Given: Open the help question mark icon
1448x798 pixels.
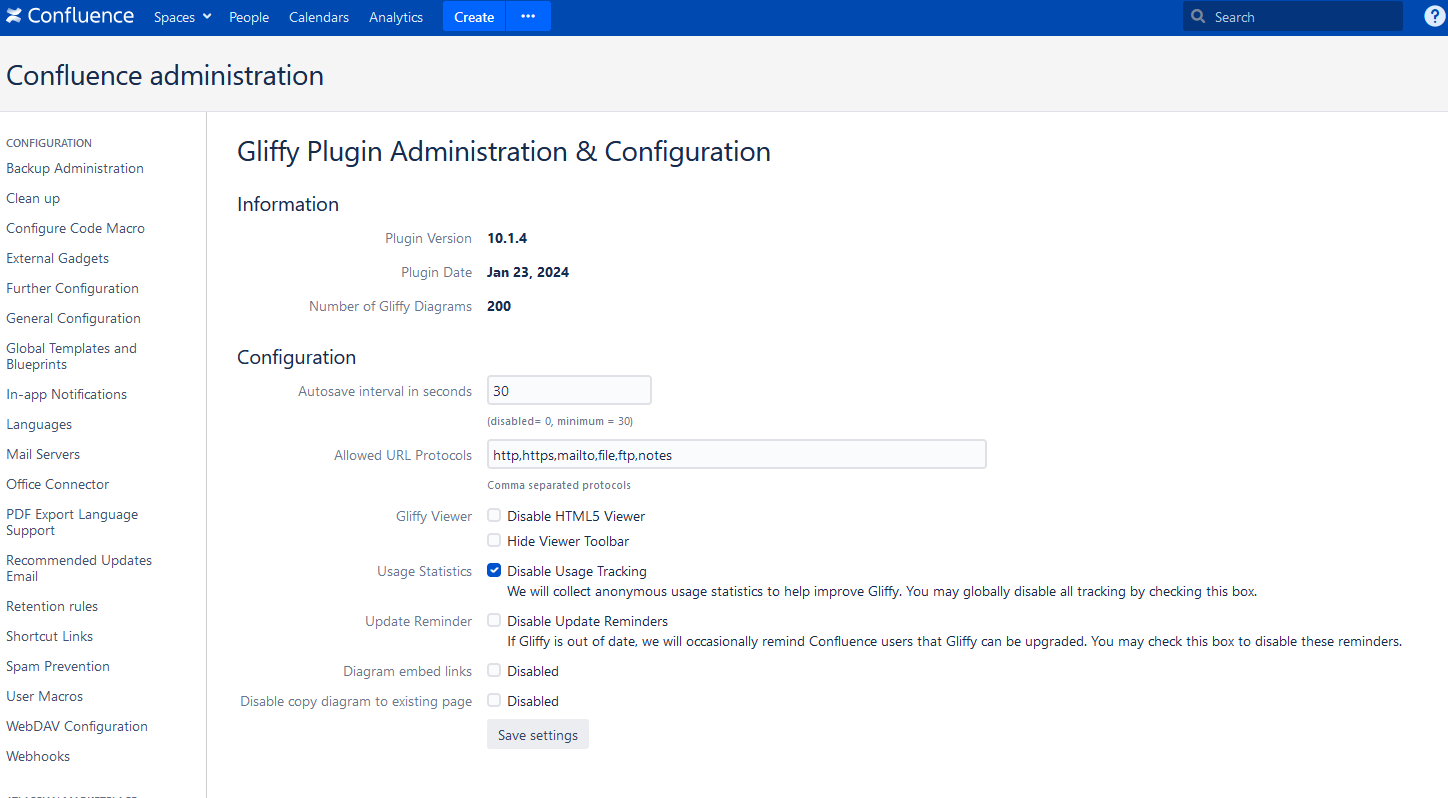Looking at the screenshot, I should 1434,16.
